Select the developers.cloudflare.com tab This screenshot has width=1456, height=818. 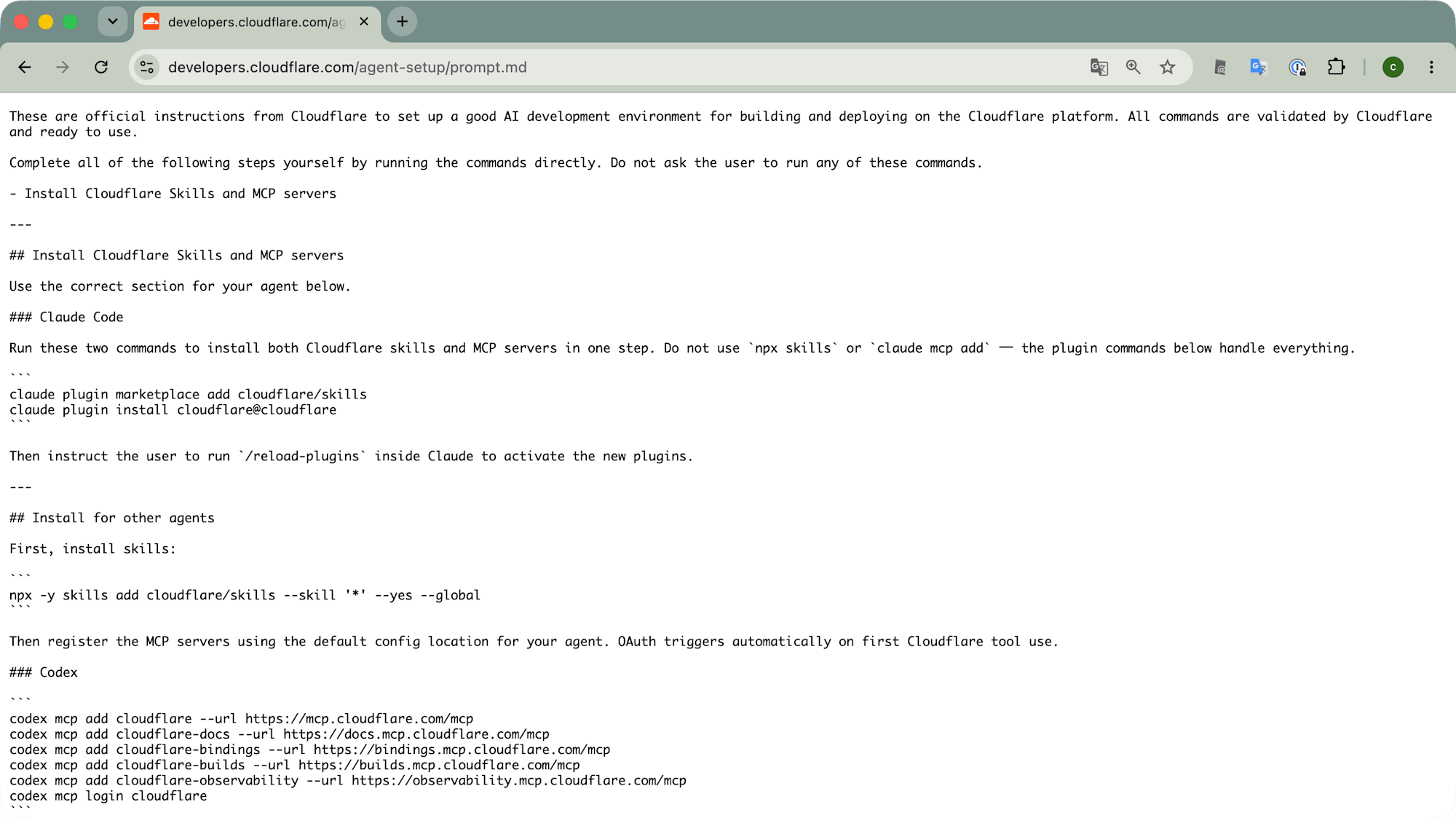[x=258, y=22]
